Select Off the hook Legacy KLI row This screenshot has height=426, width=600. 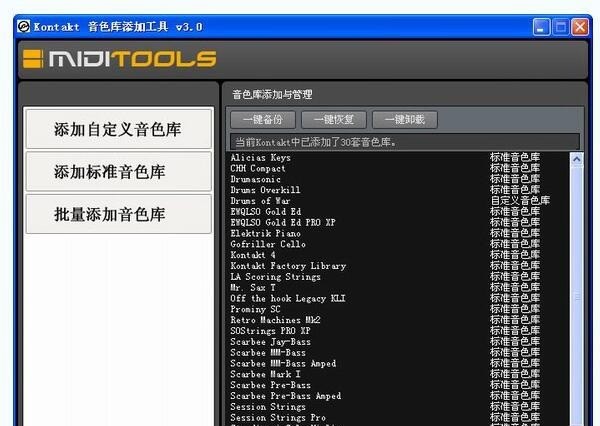(399, 298)
